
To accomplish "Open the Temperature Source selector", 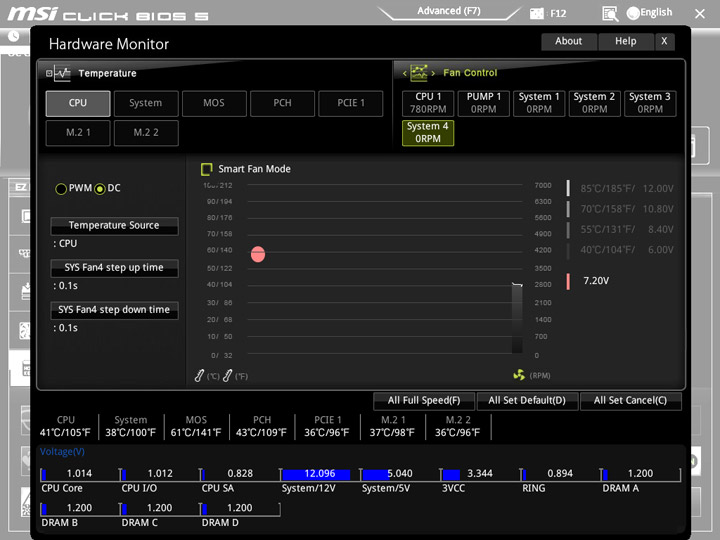I will [114, 225].
